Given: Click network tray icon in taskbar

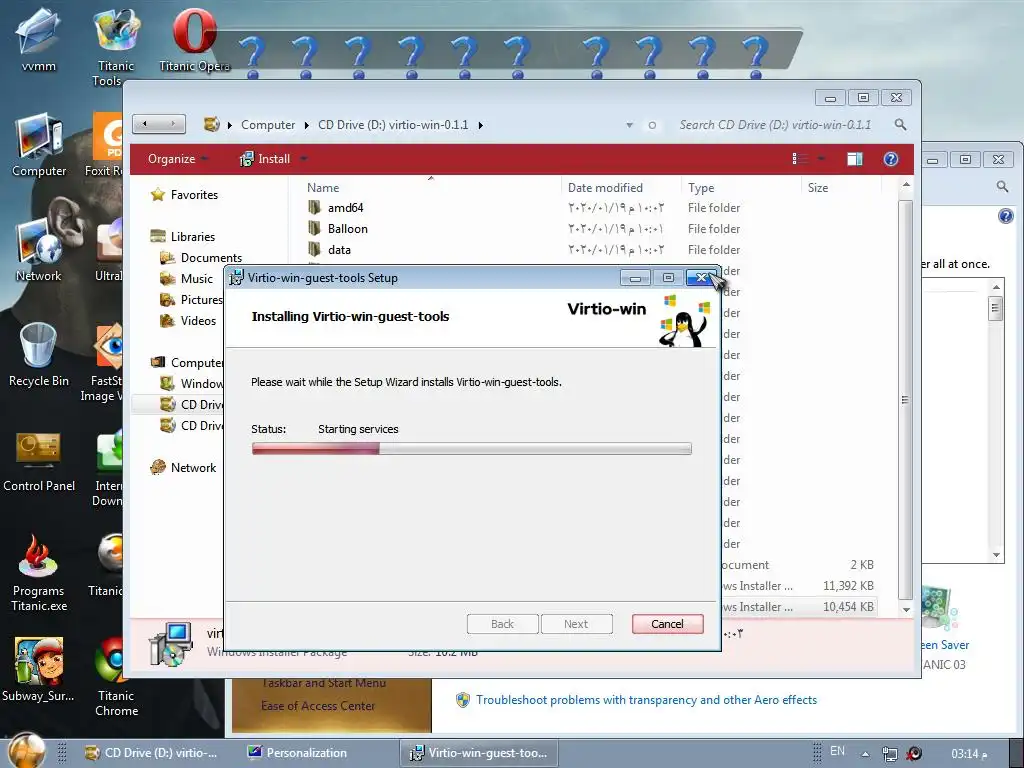Looking at the screenshot, I should (x=889, y=754).
